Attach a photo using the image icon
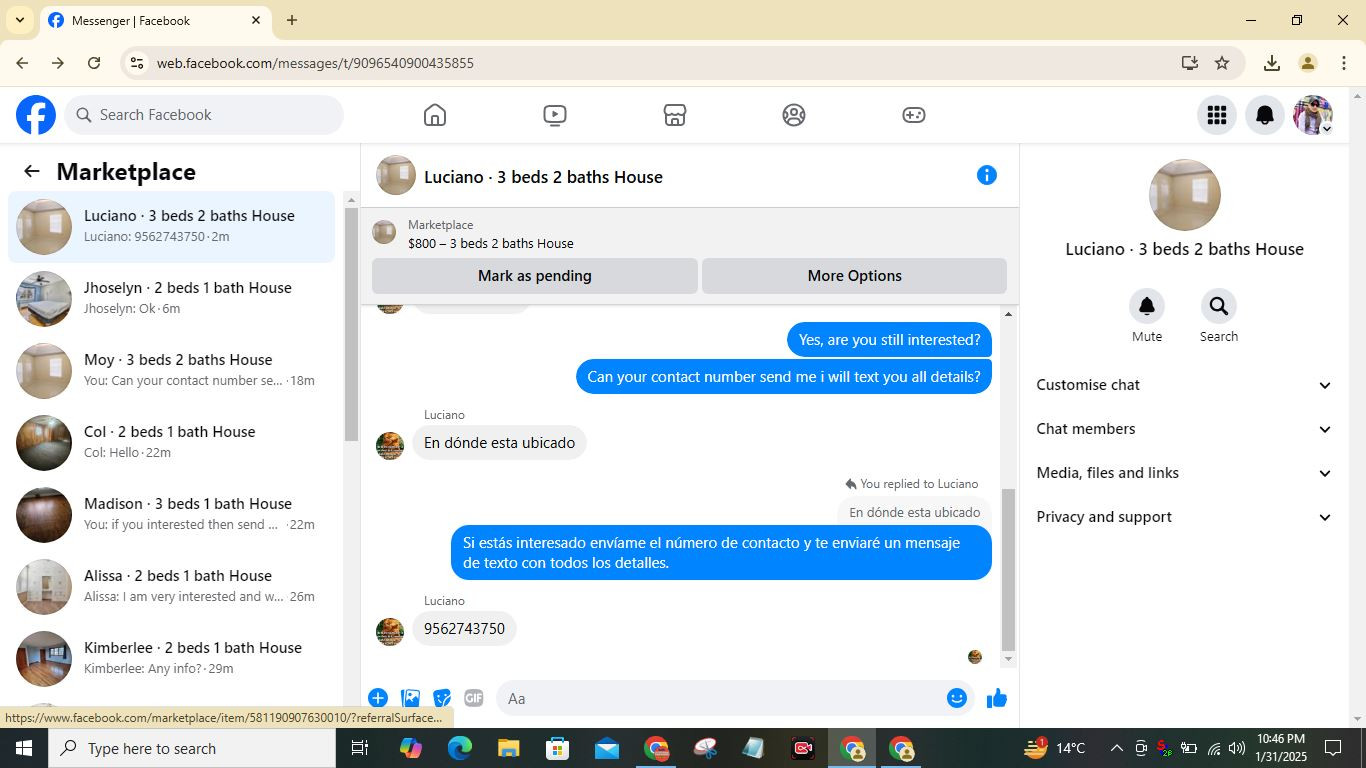1366x768 pixels. [410, 698]
